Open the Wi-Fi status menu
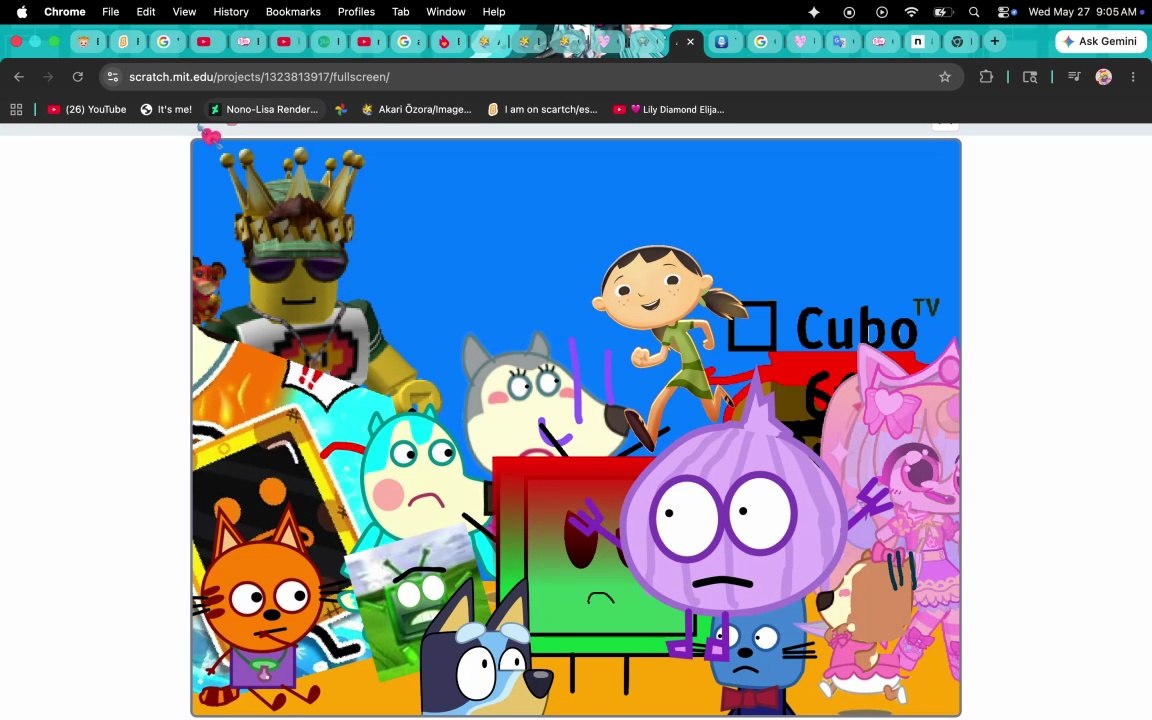 coord(911,12)
